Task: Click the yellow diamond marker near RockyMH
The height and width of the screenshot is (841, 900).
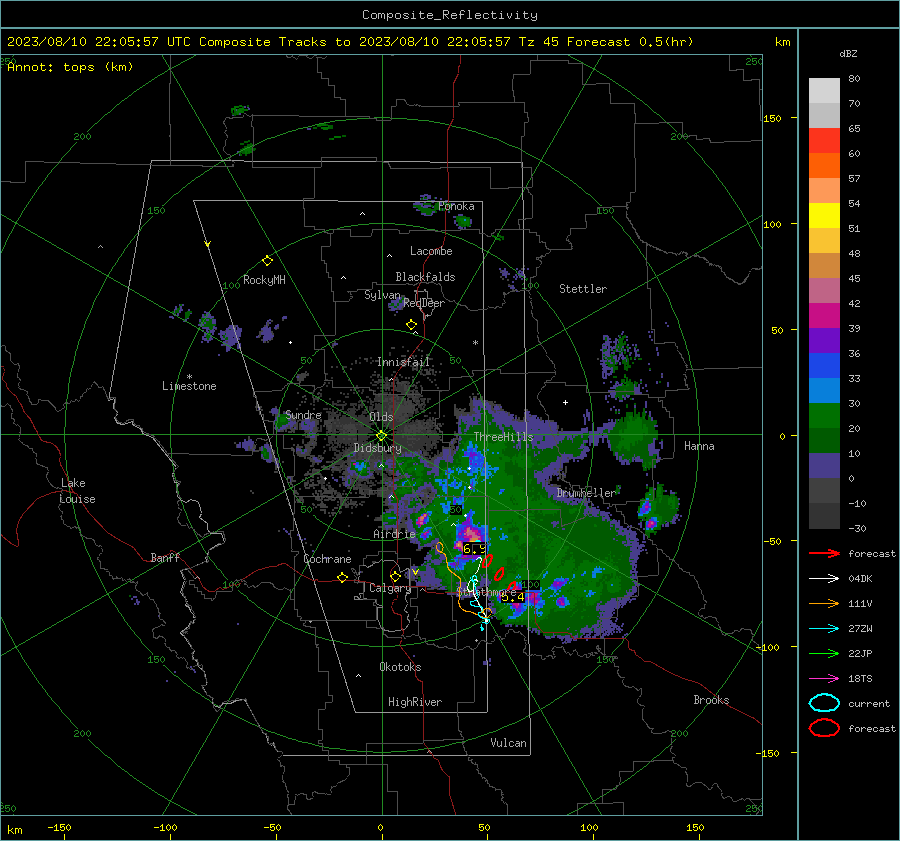Action: click(x=267, y=261)
